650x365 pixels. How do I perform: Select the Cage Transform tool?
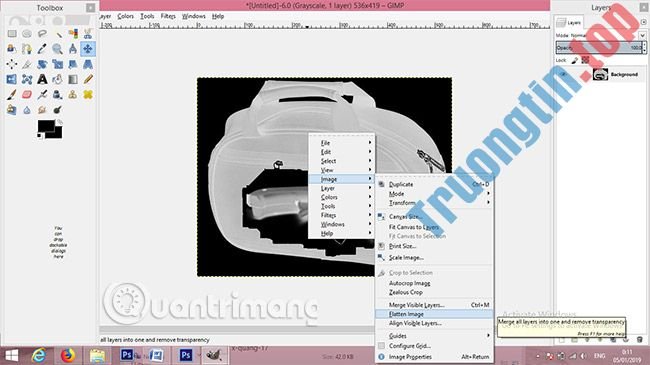coord(27,79)
